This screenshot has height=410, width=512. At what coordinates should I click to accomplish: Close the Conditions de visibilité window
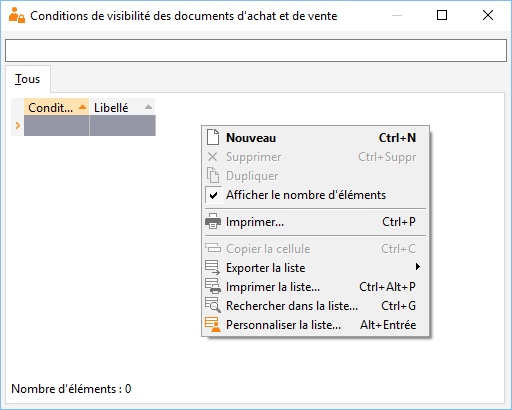click(488, 15)
